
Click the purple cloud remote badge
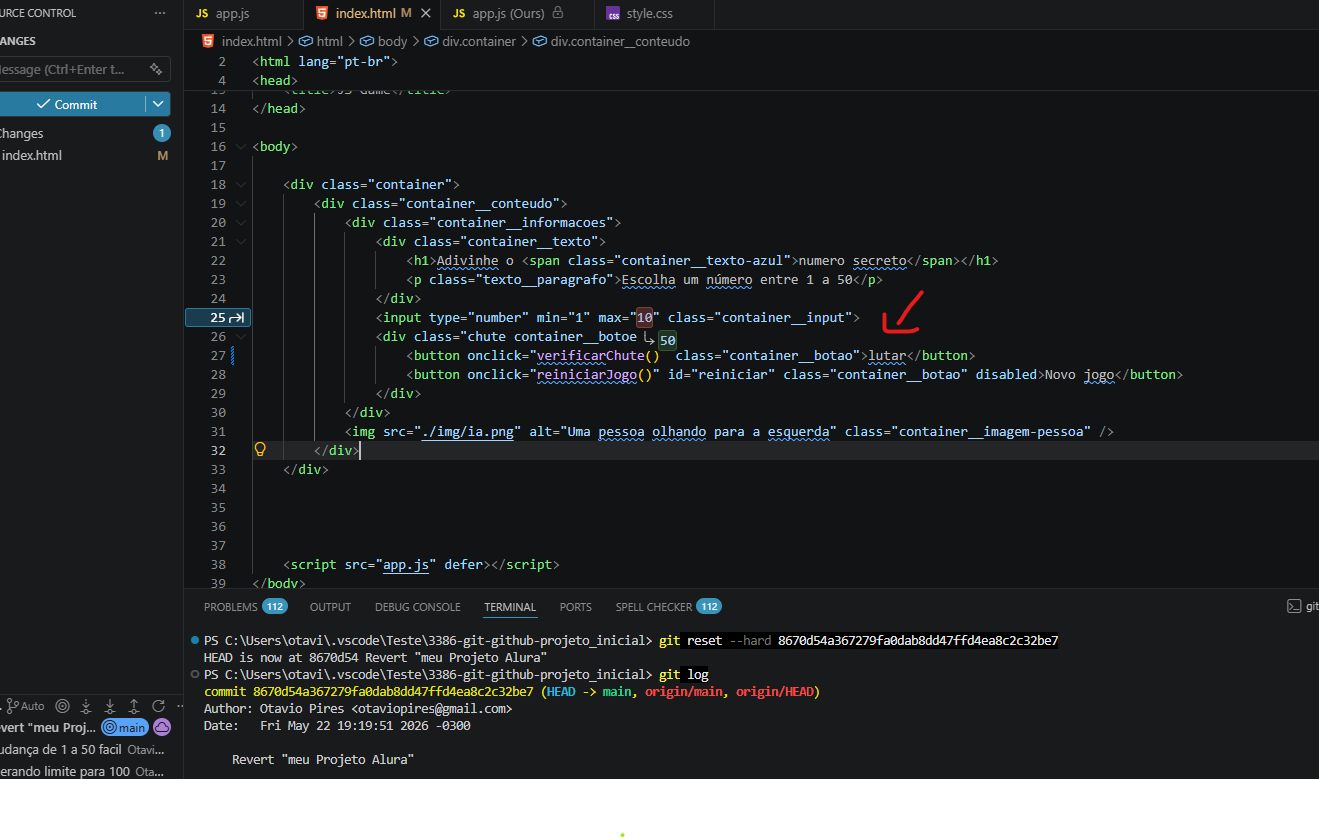[x=161, y=727]
